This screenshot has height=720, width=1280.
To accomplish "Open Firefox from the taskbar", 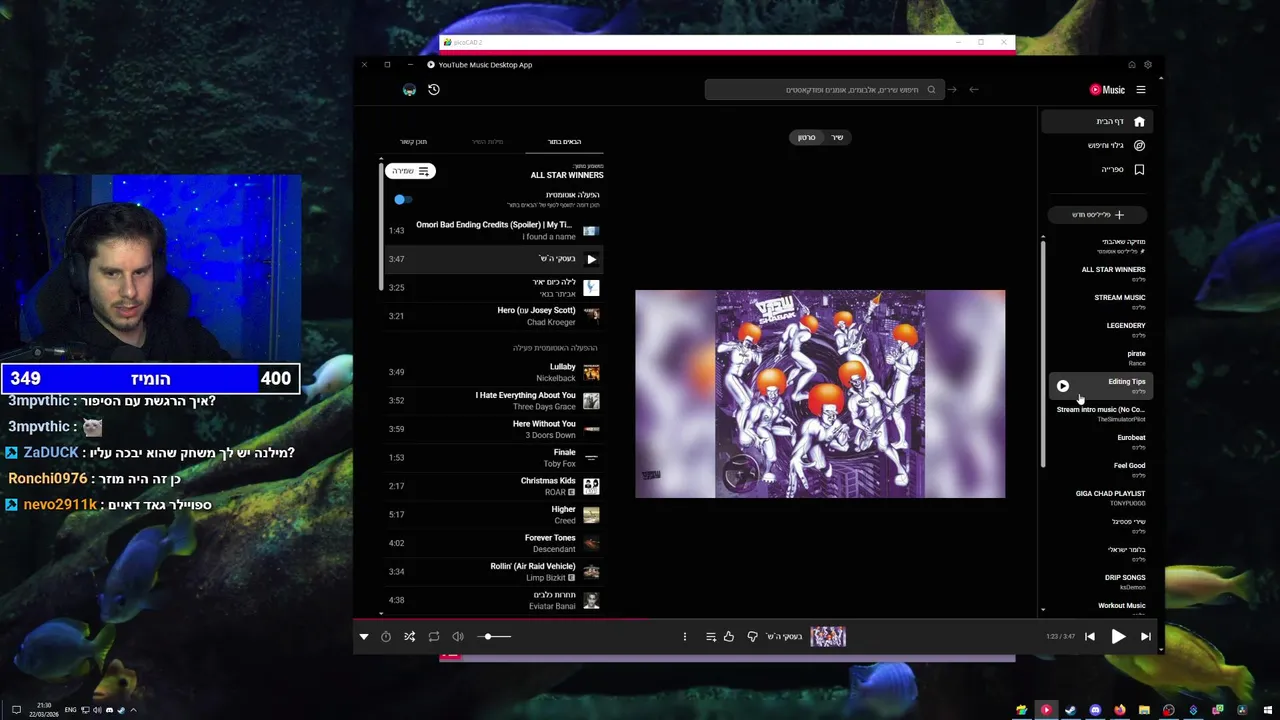I will [x=1120, y=710].
